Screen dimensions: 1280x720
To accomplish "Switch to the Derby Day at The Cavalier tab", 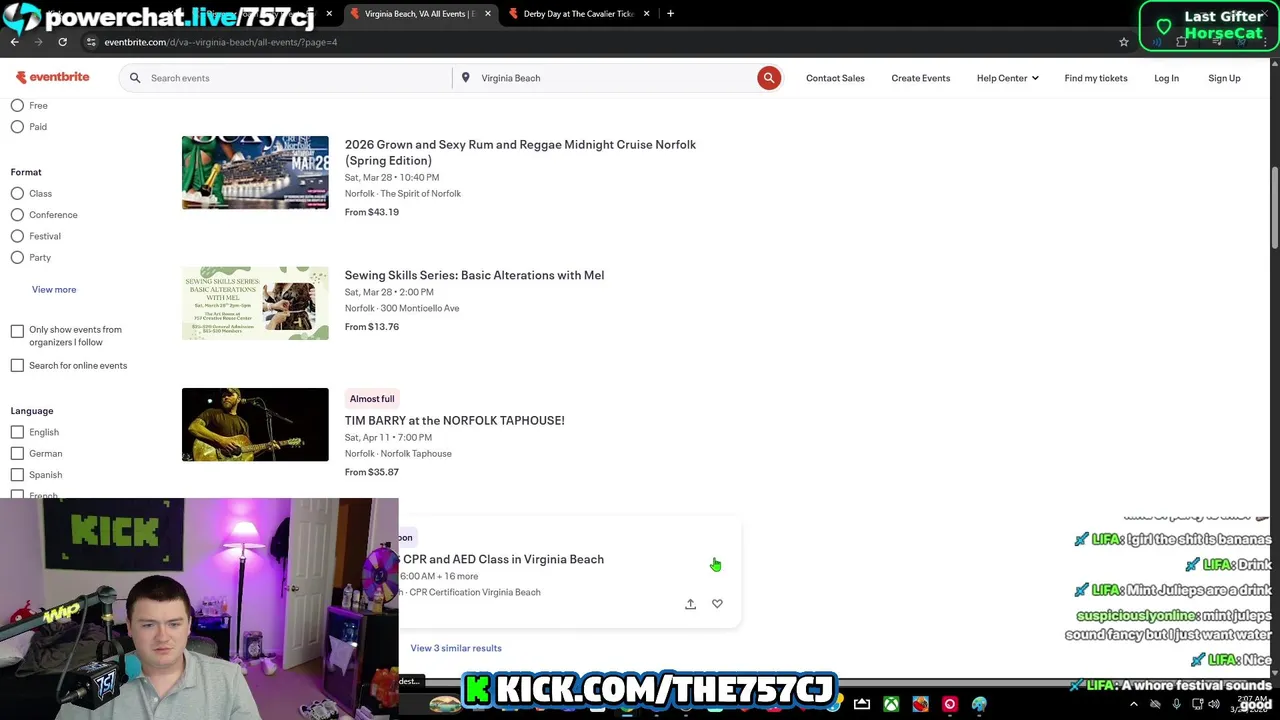I will coord(578,14).
